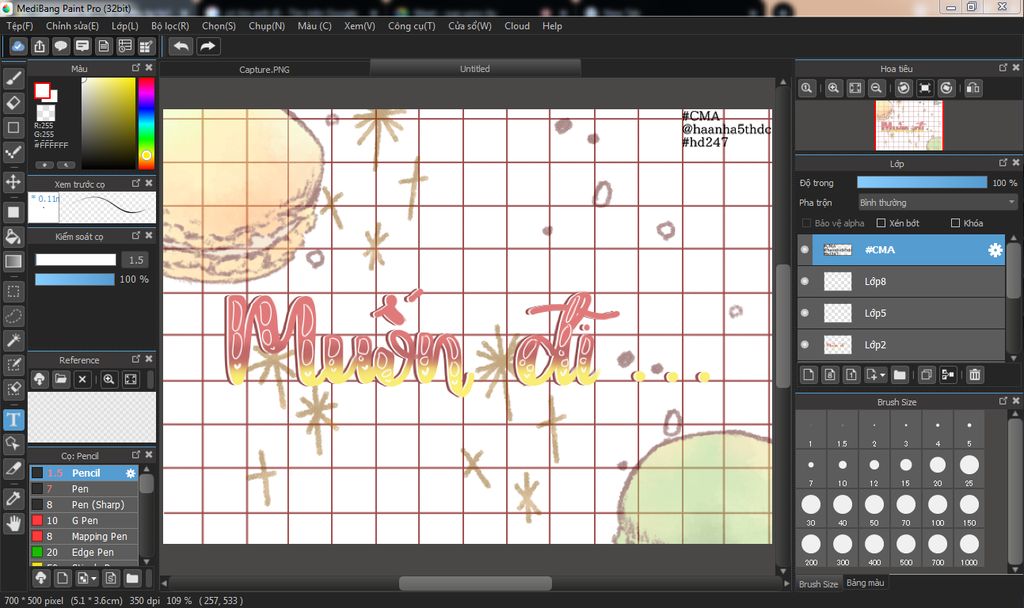The width and height of the screenshot is (1024, 608).
Task: Hide the Lớp8 layer
Action: [x=805, y=281]
